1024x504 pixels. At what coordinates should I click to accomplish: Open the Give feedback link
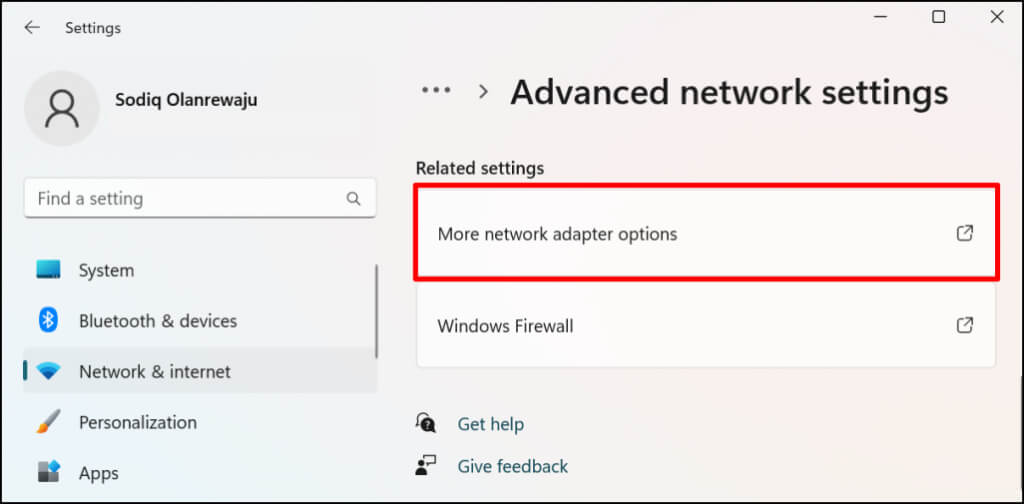[512, 466]
